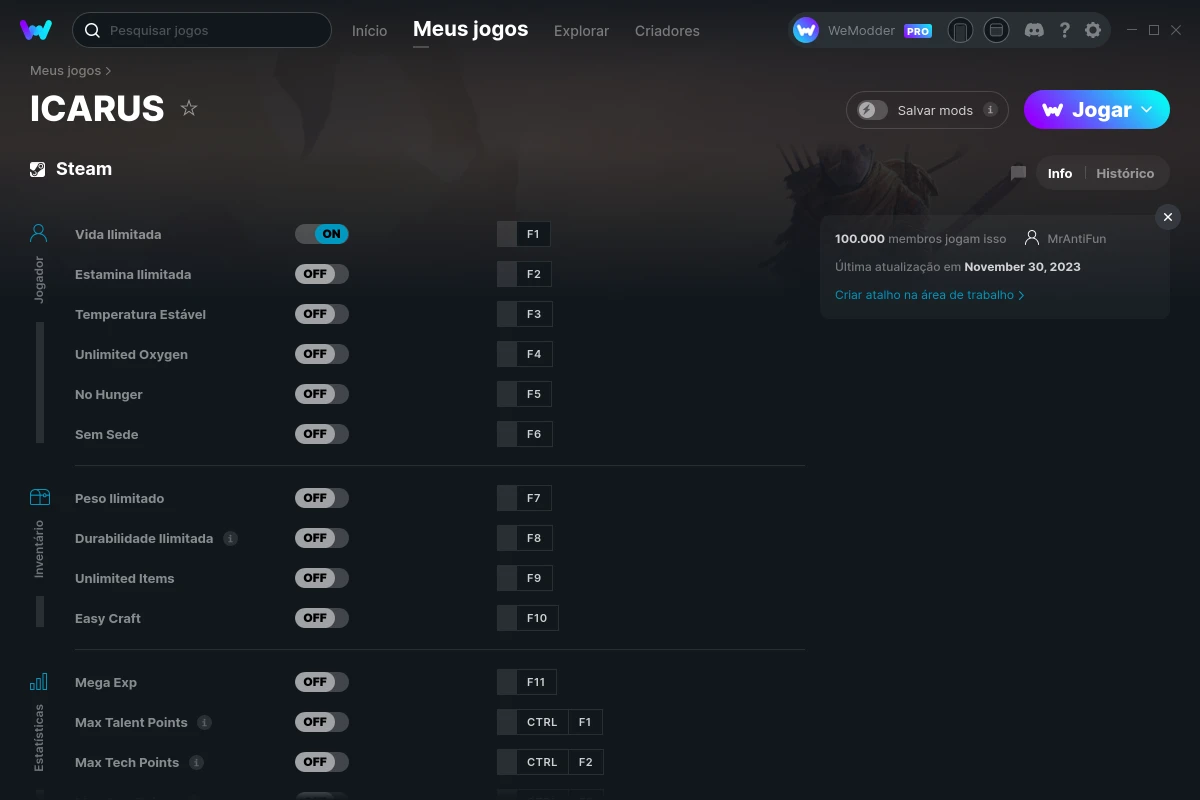The width and height of the screenshot is (1200, 800).
Task: Click the MrAntiFun author name
Action: (1077, 239)
